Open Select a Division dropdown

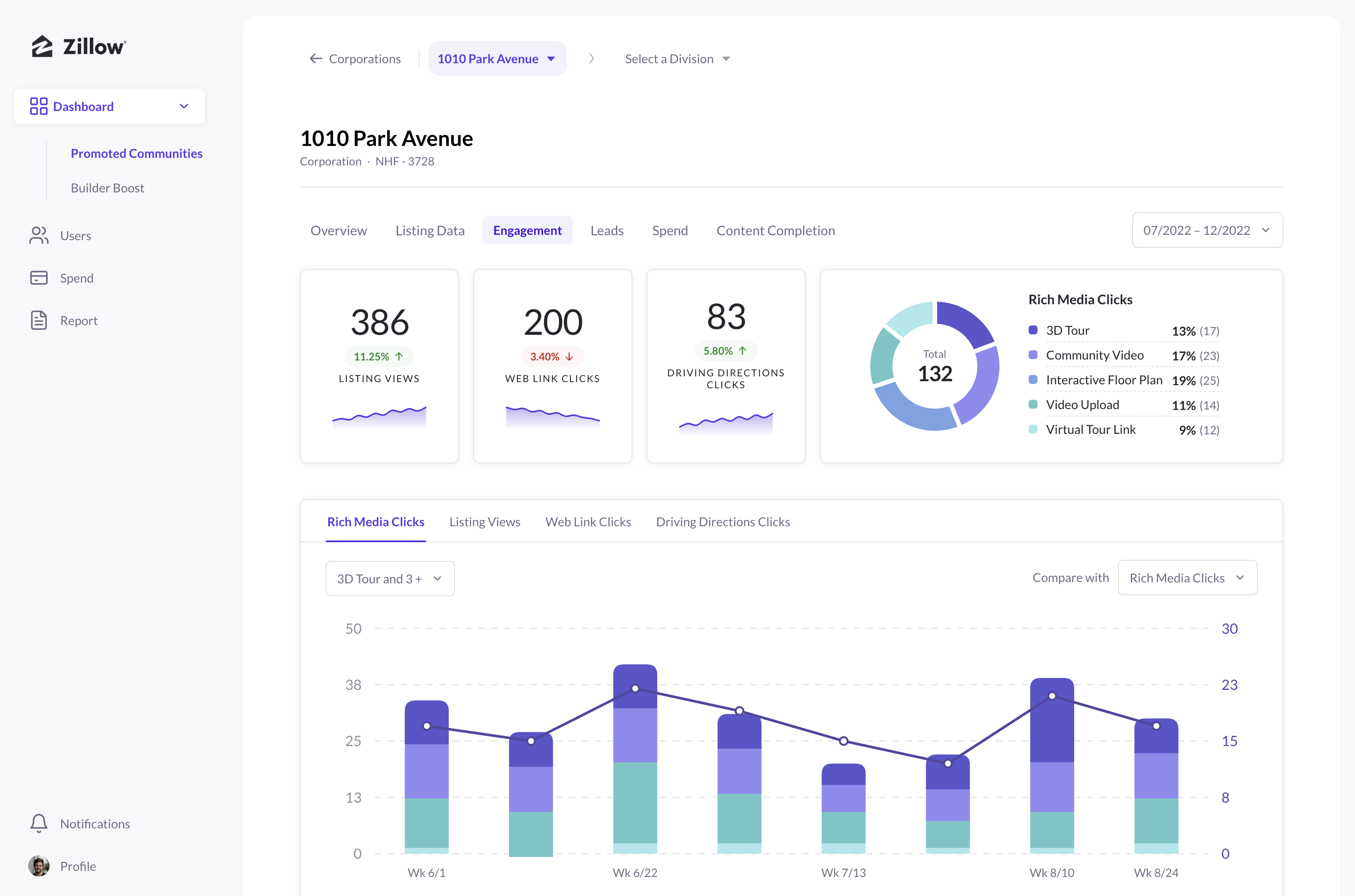tap(677, 59)
